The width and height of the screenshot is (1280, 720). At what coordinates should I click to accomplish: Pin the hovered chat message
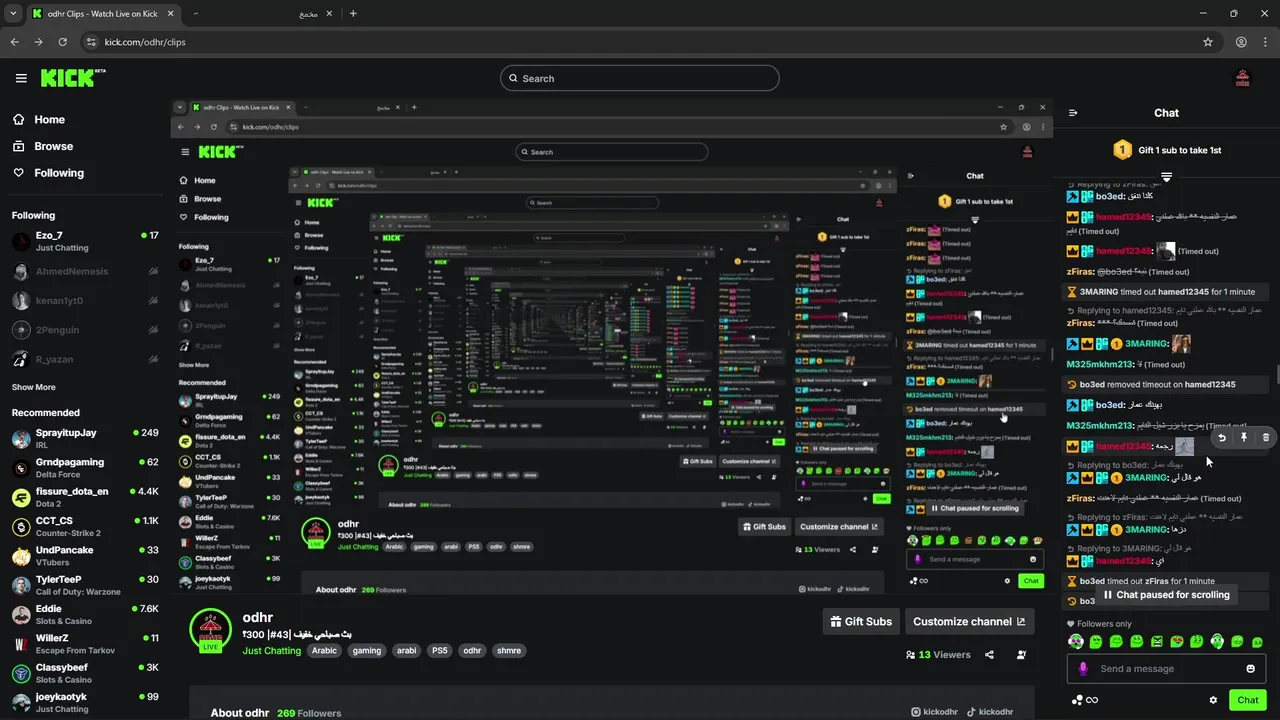tap(1244, 437)
